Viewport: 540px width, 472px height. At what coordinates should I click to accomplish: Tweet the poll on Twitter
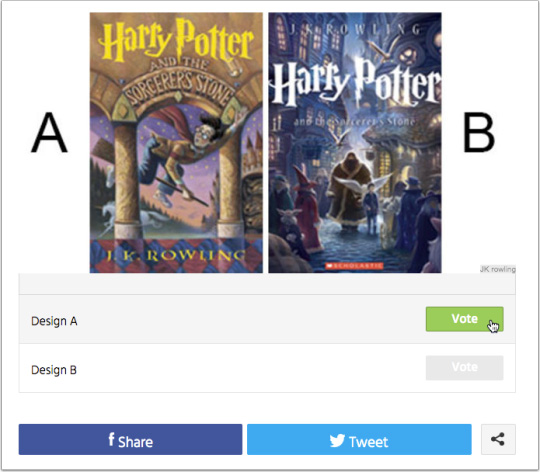[359, 439]
